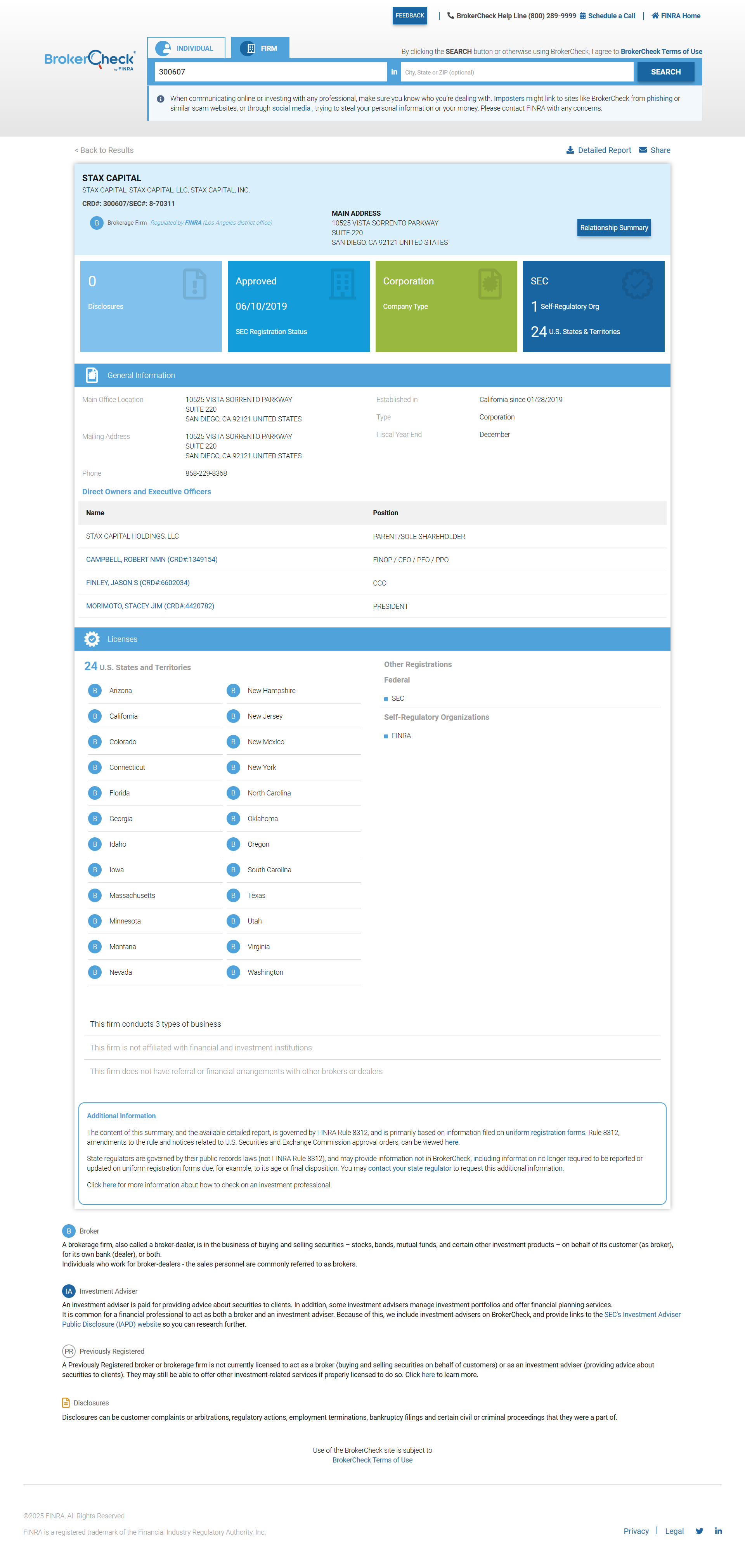
Task: Open FINLEY, JASON S profile link
Action: [138, 582]
